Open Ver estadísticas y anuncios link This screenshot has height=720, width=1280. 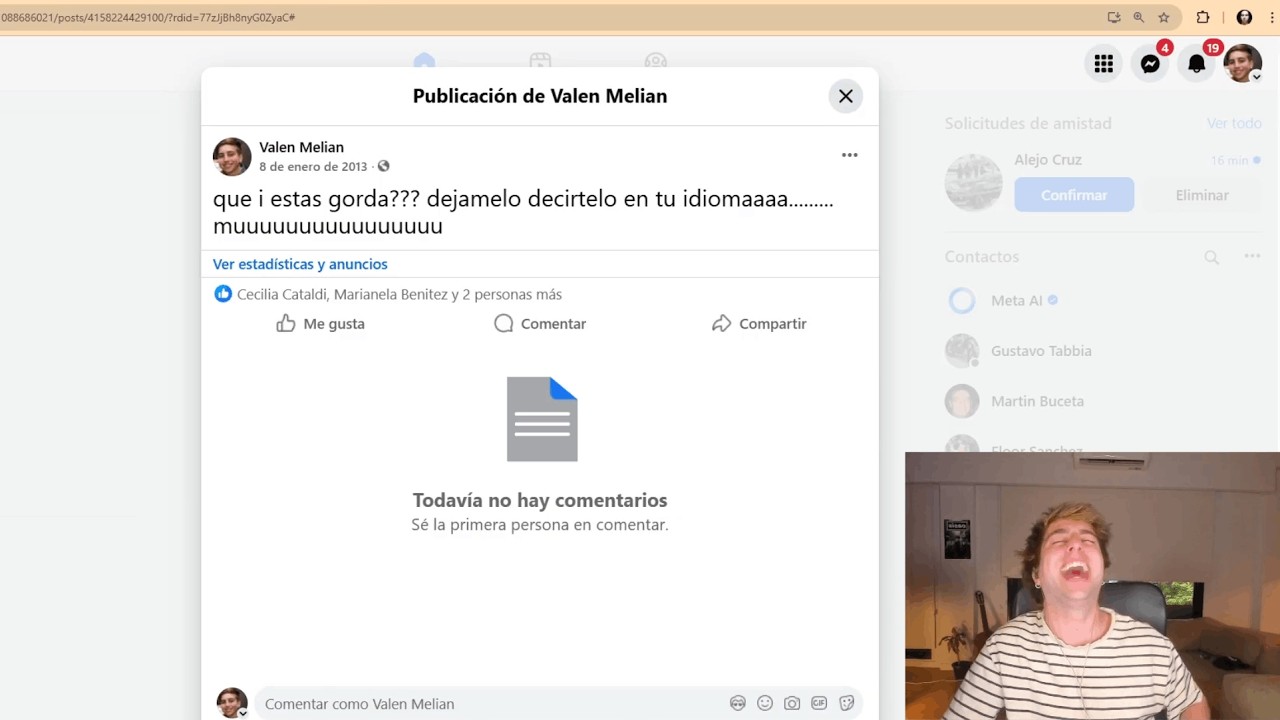click(x=300, y=264)
